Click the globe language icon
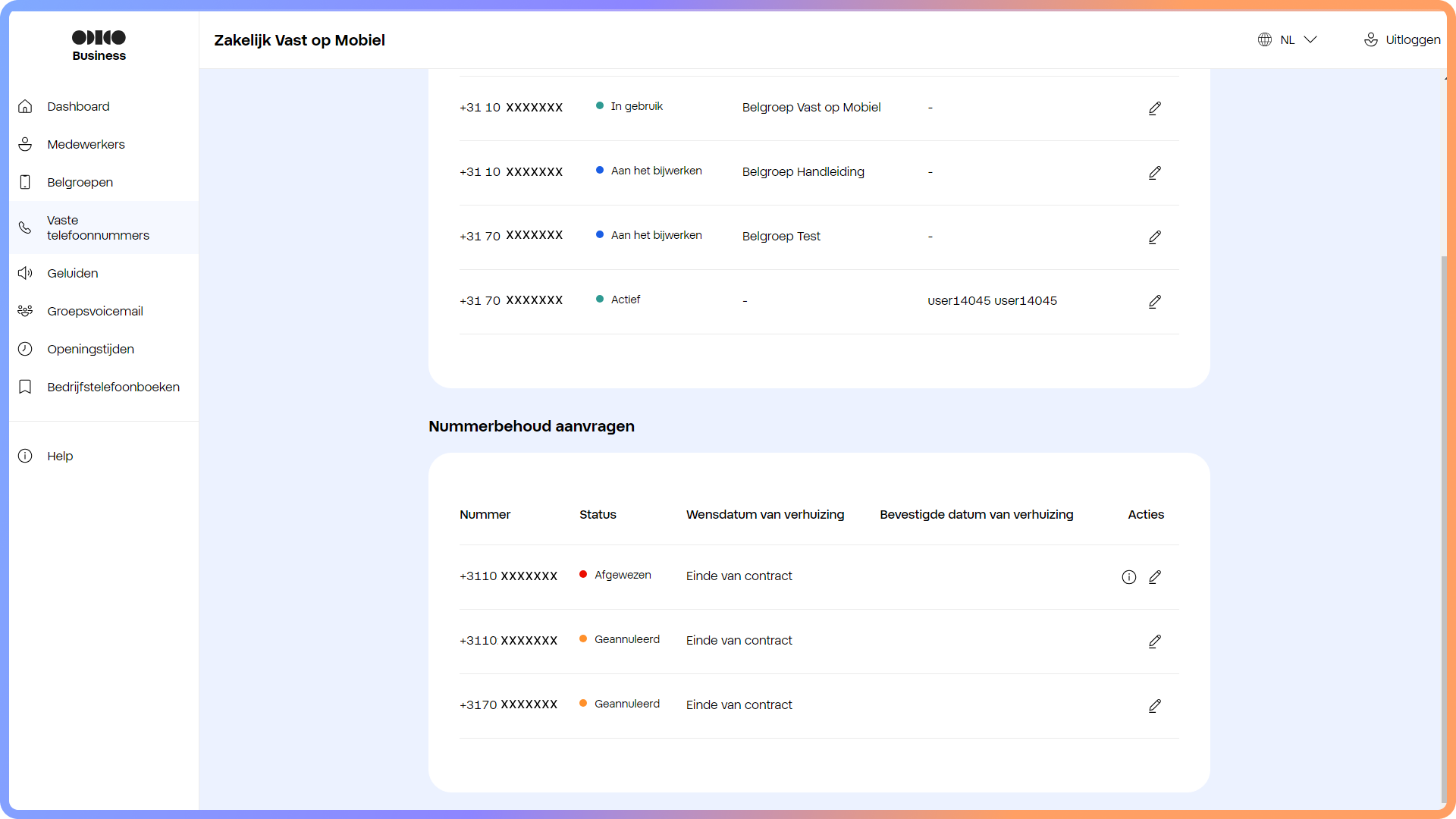Screen dimensions: 1456x819 point(1264,39)
